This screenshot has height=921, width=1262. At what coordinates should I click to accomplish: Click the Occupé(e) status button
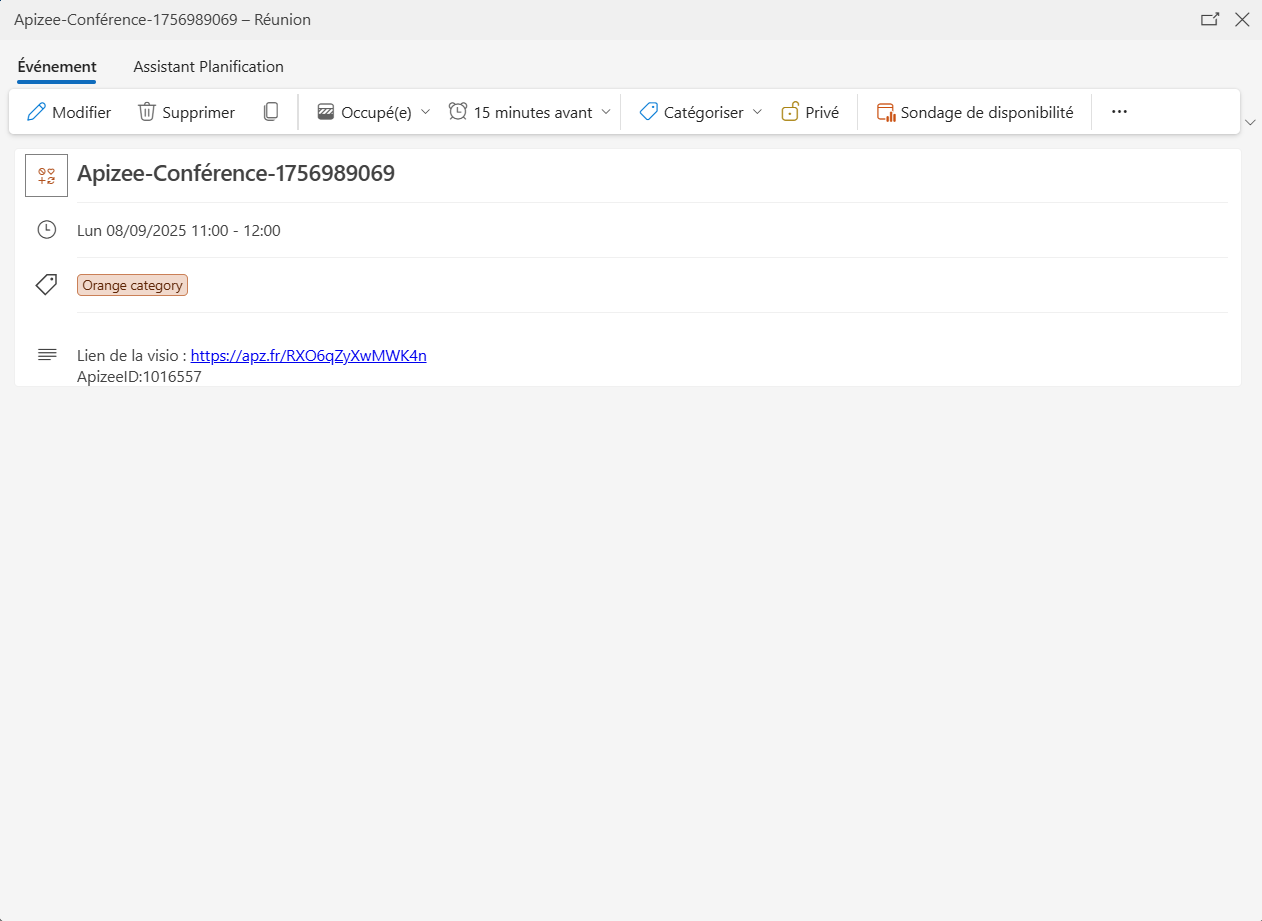tap(364, 112)
